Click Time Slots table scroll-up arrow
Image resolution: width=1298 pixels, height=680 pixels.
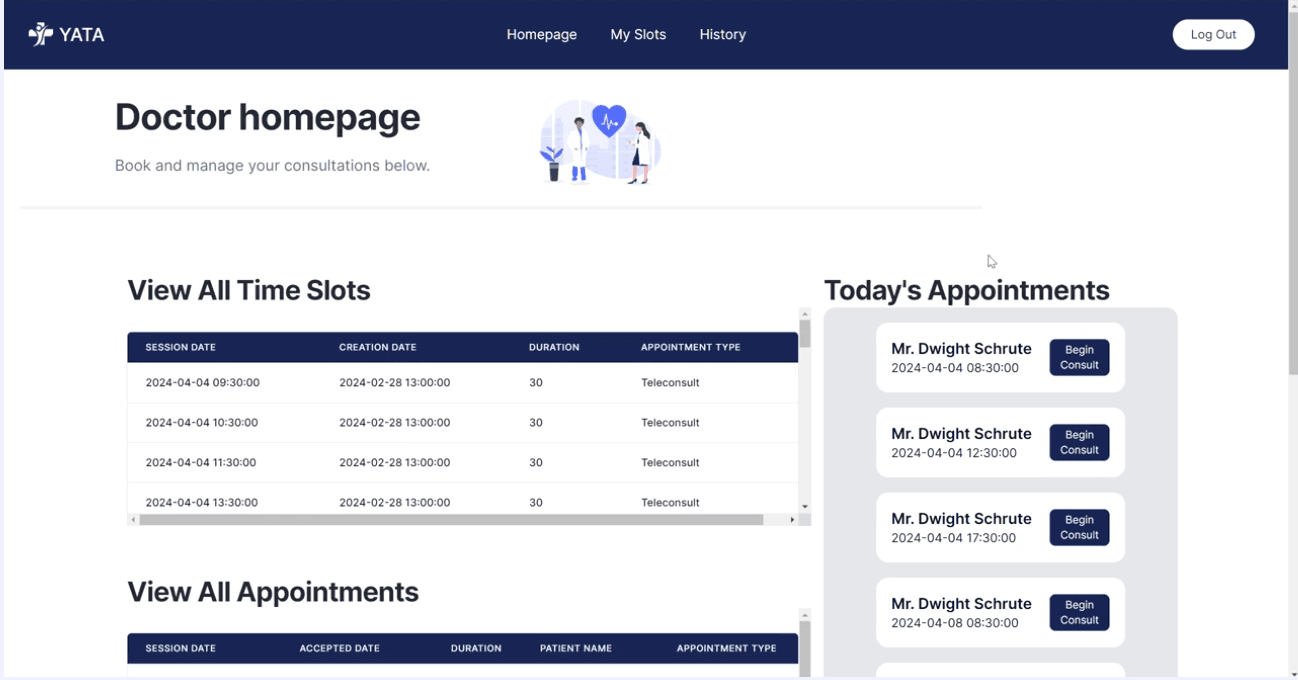805,314
